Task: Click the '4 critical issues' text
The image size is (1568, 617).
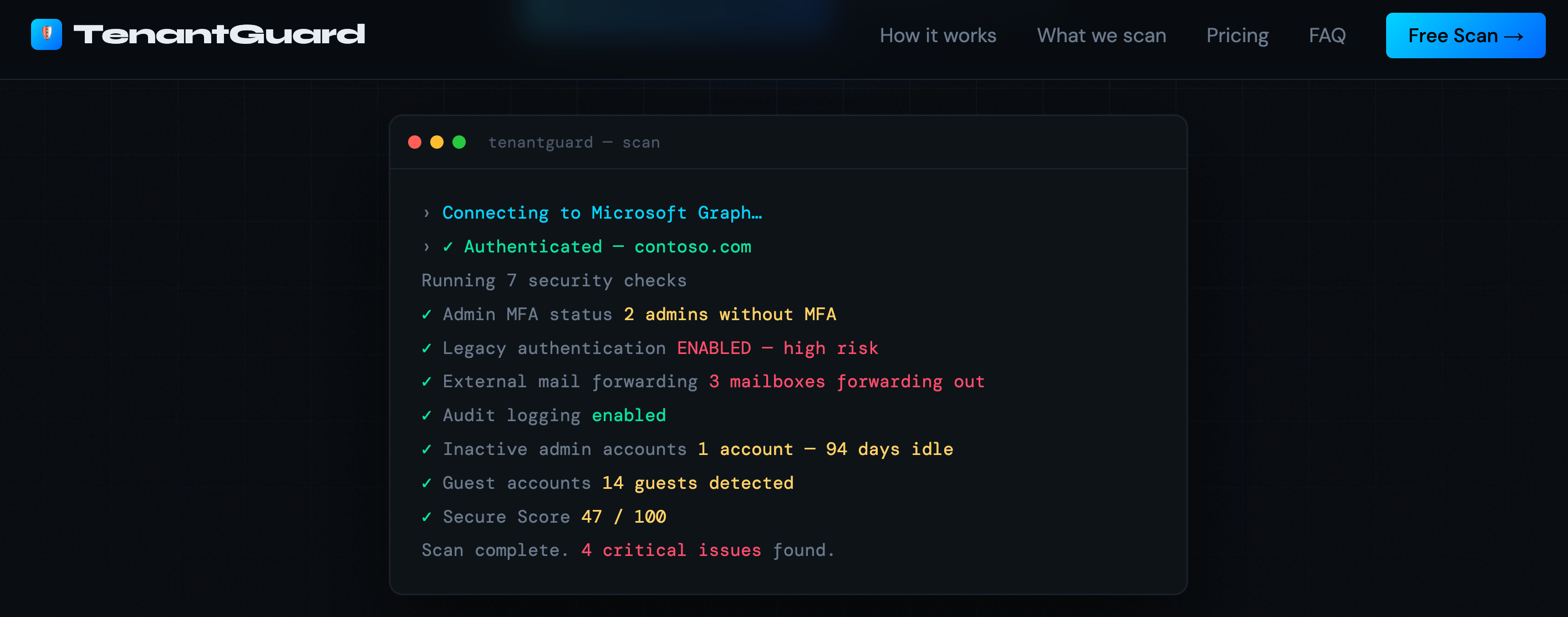Action: point(671,550)
